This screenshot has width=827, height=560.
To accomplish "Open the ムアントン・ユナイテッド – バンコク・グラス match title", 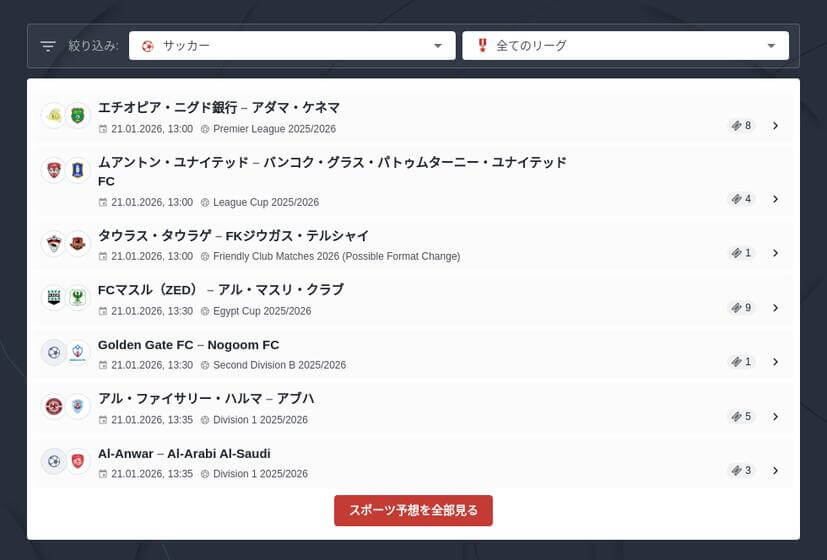I will 332,171.
